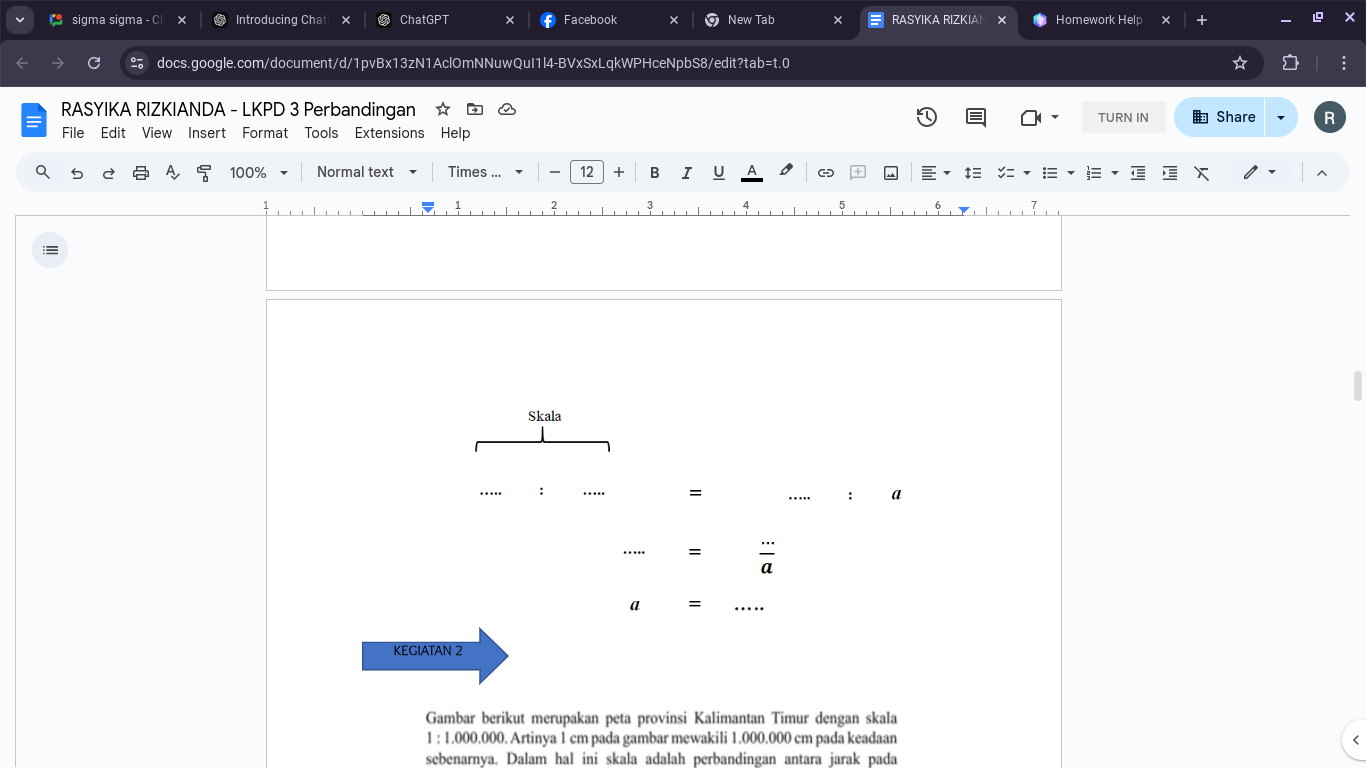Open the Extensions menu
1366x768 pixels.
390,133
